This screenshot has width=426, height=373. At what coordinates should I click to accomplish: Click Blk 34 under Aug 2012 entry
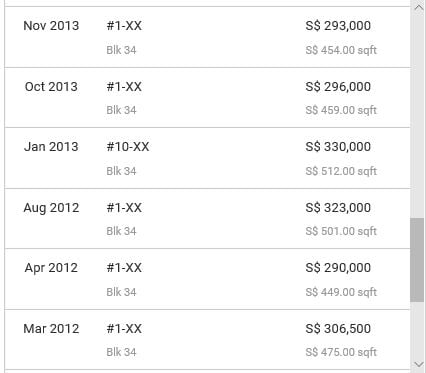pyautogui.click(x=121, y=231)
